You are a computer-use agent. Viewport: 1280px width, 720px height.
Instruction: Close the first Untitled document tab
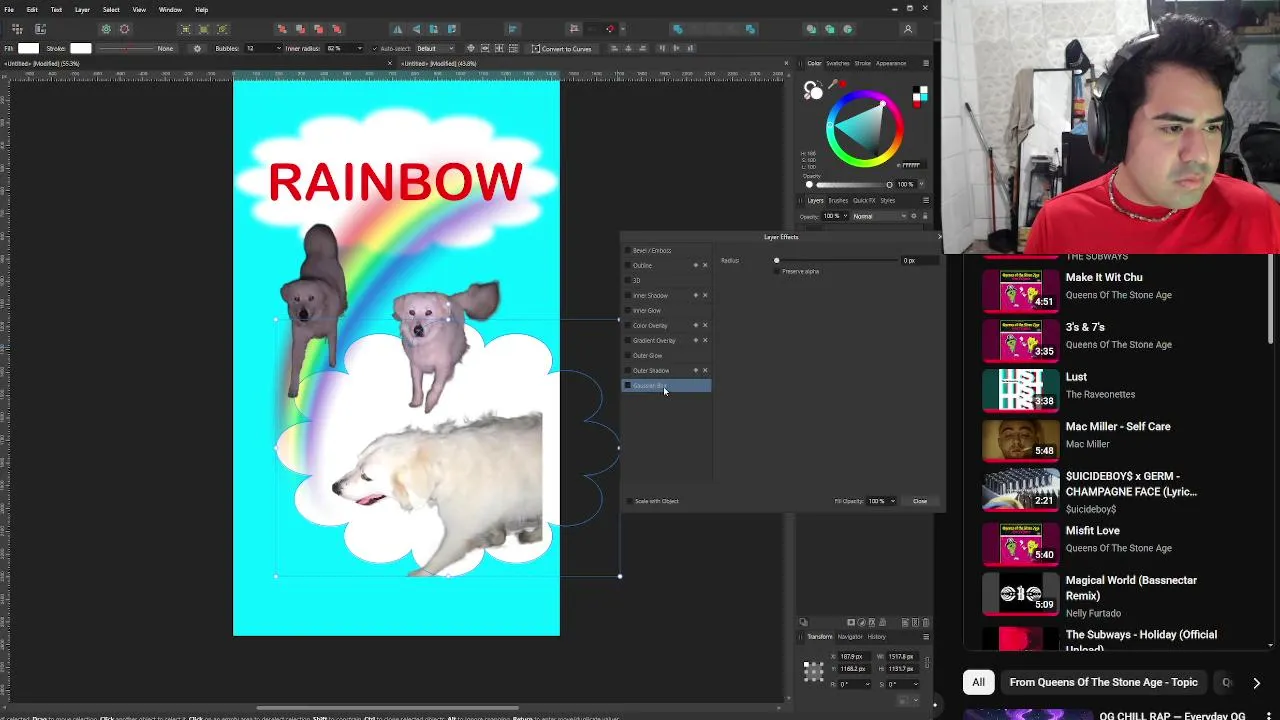click(390, 64)
